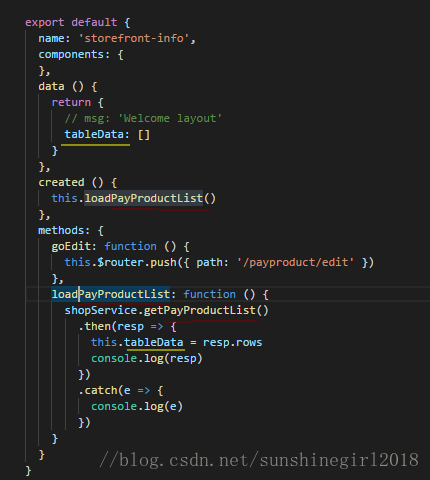Click the ".then" call
Viewport: 430px width, 480px height.
pos(94,327)
